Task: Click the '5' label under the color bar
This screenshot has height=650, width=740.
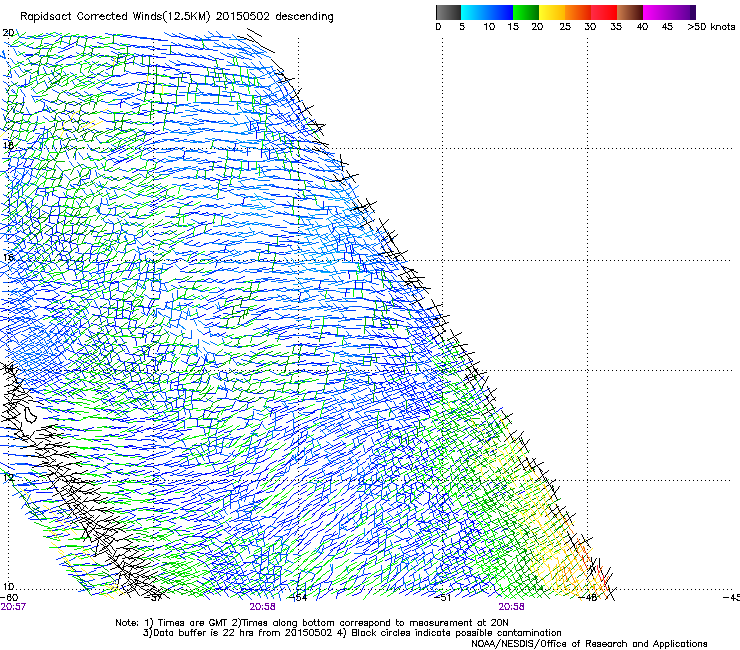Action: pos(462,27)
